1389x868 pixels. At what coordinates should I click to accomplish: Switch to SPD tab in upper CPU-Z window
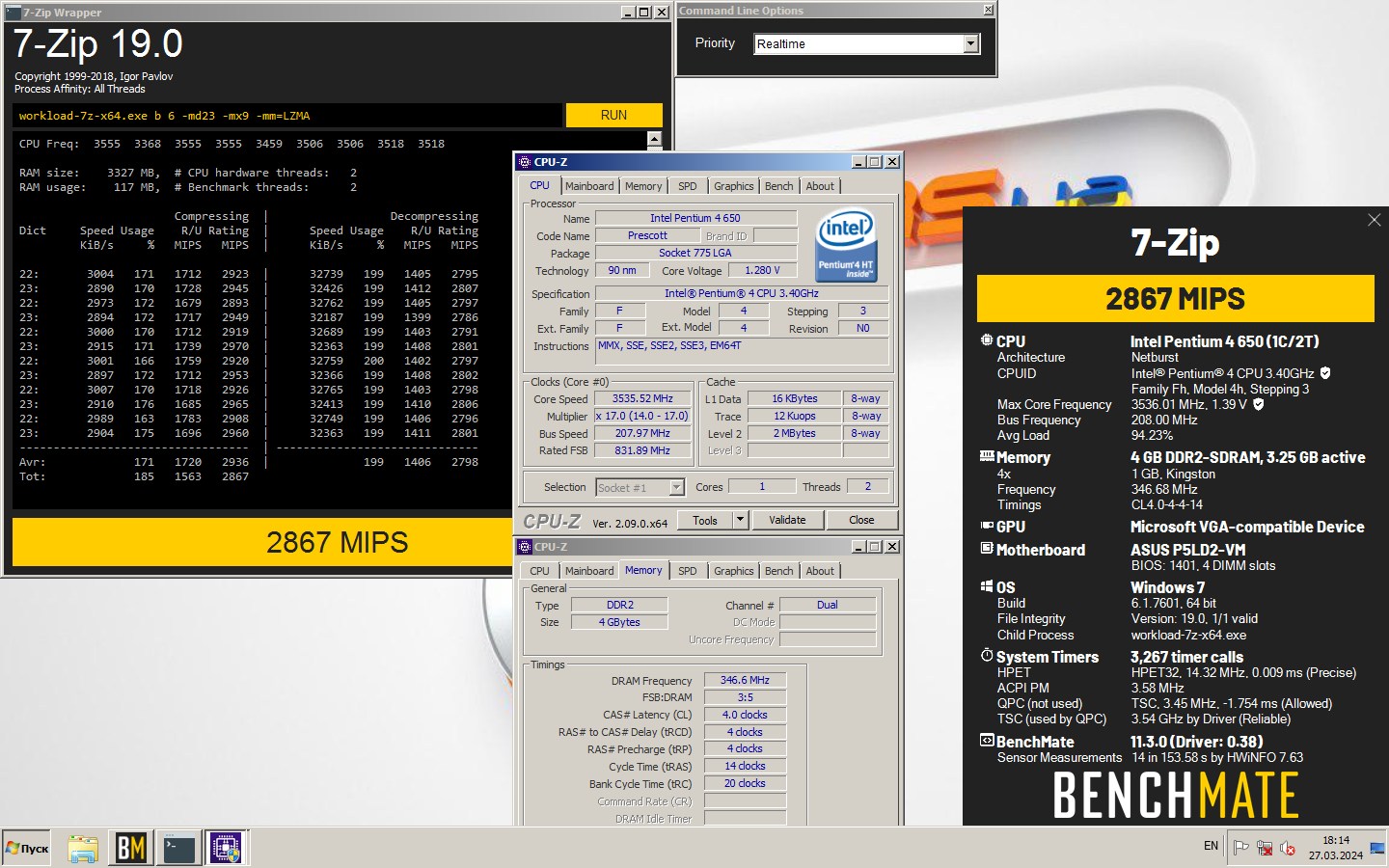[x=687, y=186]
